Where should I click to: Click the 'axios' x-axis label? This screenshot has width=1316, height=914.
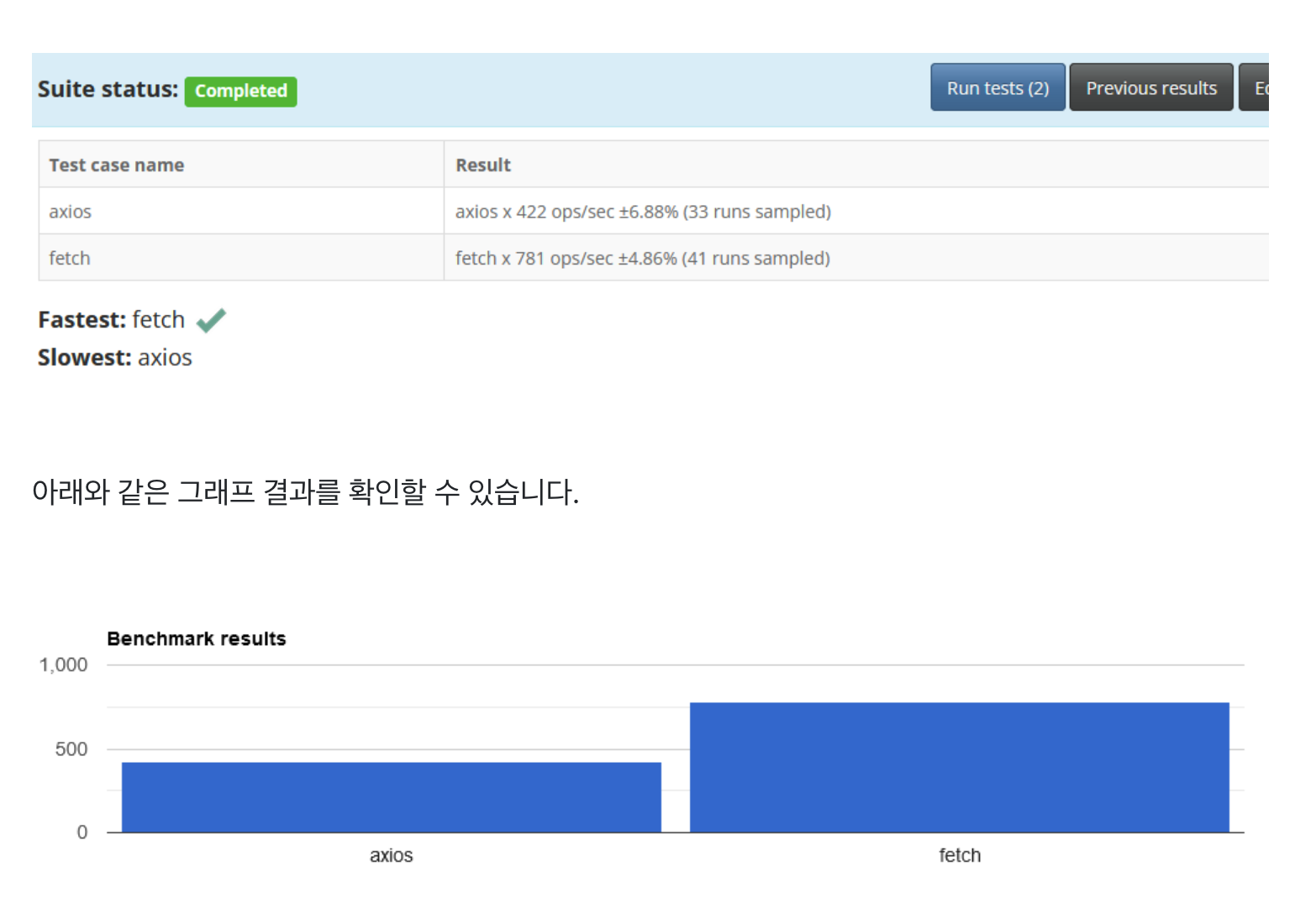click(x=392, y=855)
